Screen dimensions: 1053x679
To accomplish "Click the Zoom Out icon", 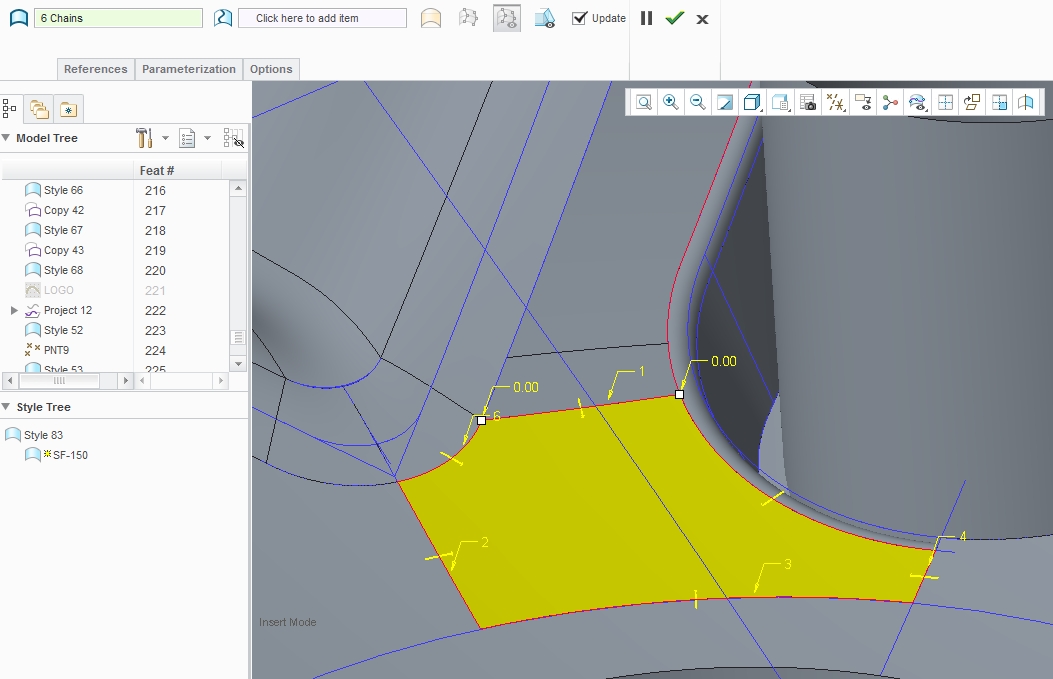I will (x=698, y=102).
